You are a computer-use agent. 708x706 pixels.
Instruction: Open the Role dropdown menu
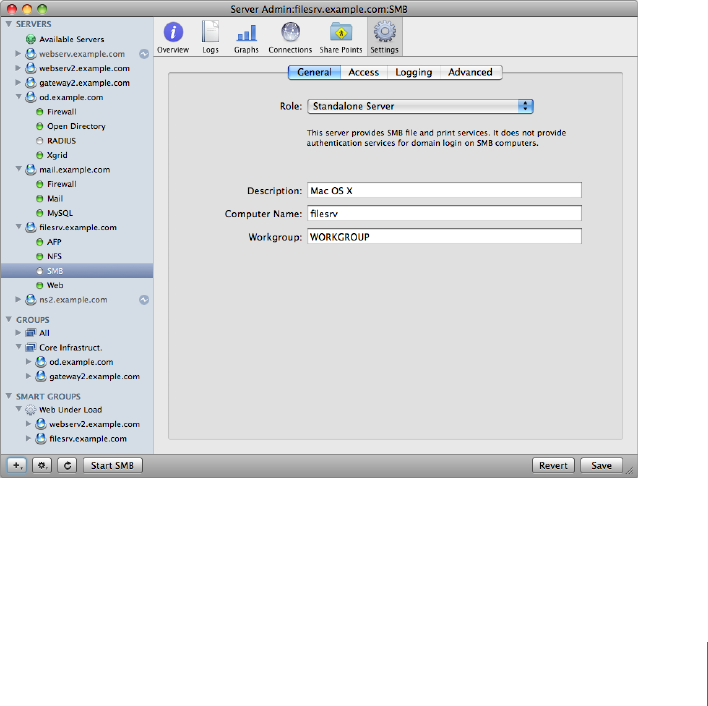point(420,106)
